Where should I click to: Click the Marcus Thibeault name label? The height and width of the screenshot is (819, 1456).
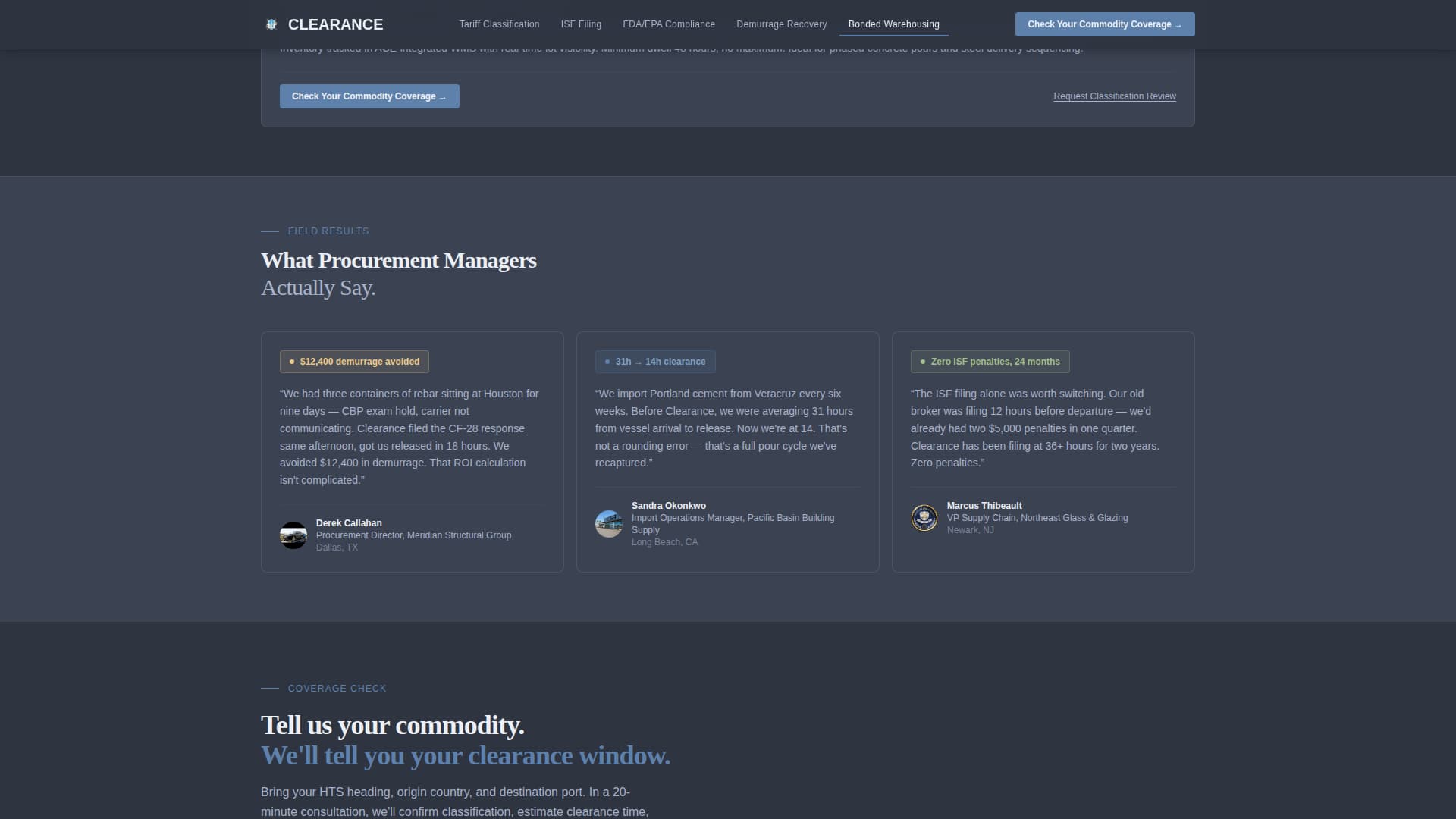(984, 506)
